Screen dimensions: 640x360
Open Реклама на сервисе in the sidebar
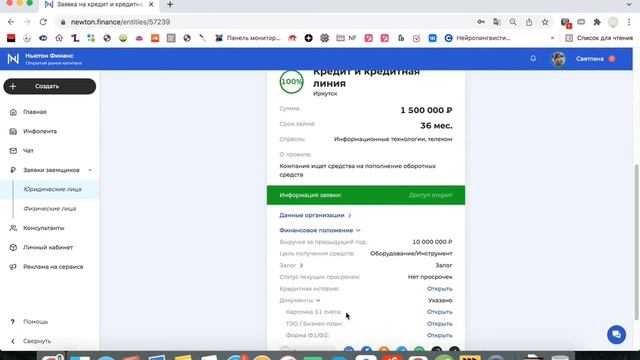pyautogui.click(x=53, y=267)
